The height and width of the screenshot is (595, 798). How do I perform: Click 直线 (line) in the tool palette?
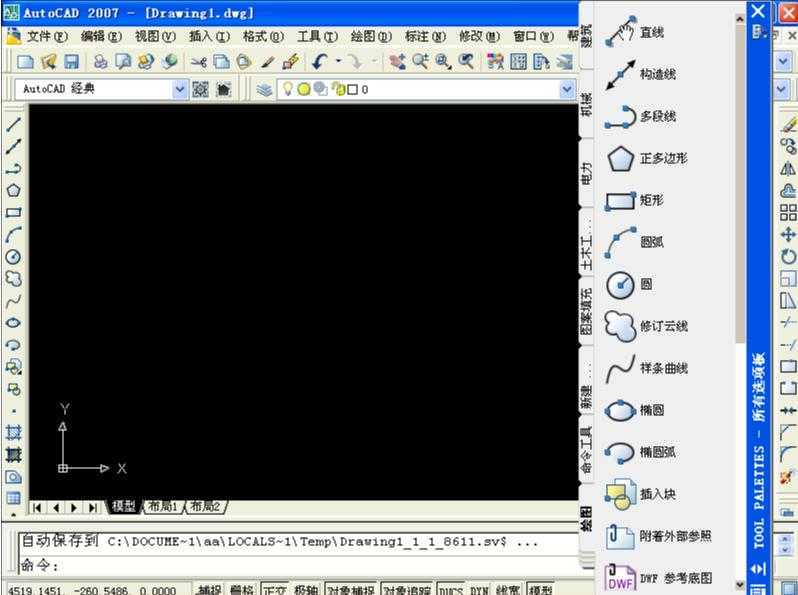point(635,32)
